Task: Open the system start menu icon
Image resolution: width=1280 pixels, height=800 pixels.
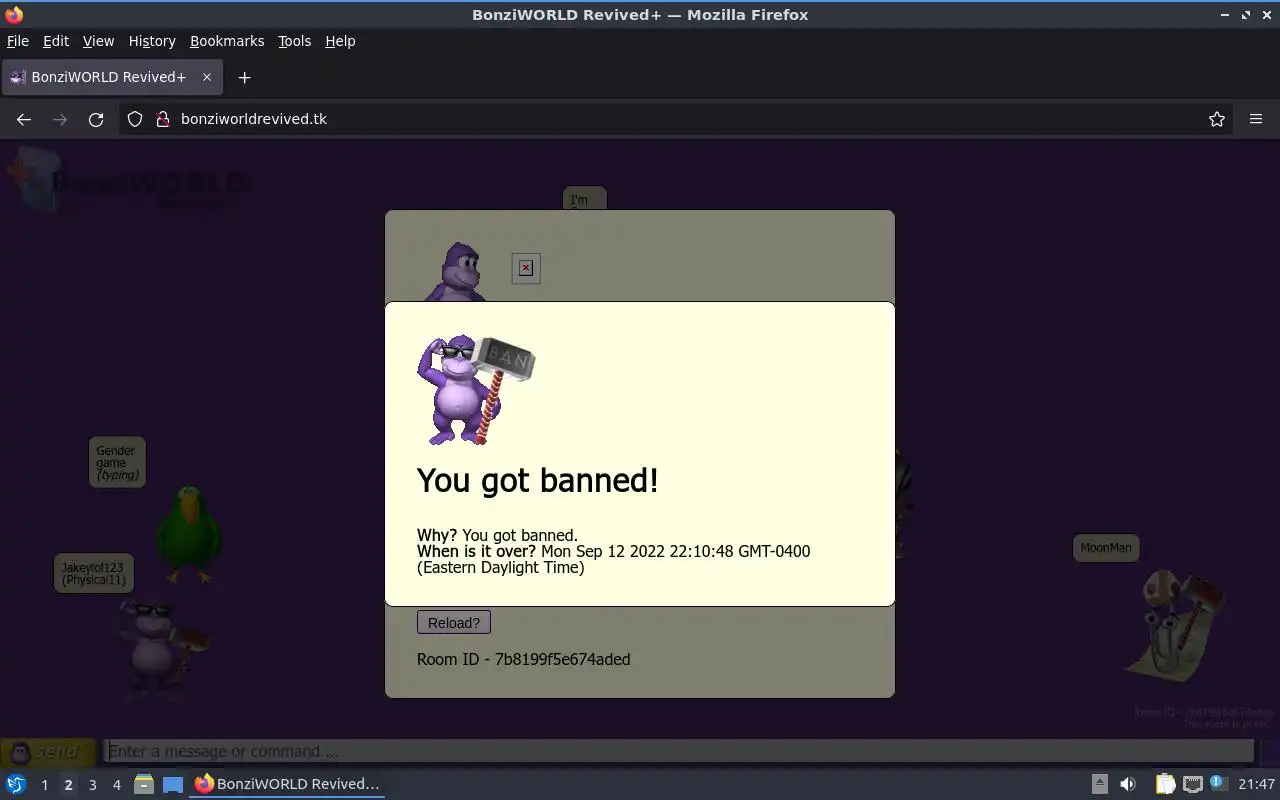Action: (x=16, y=784)
